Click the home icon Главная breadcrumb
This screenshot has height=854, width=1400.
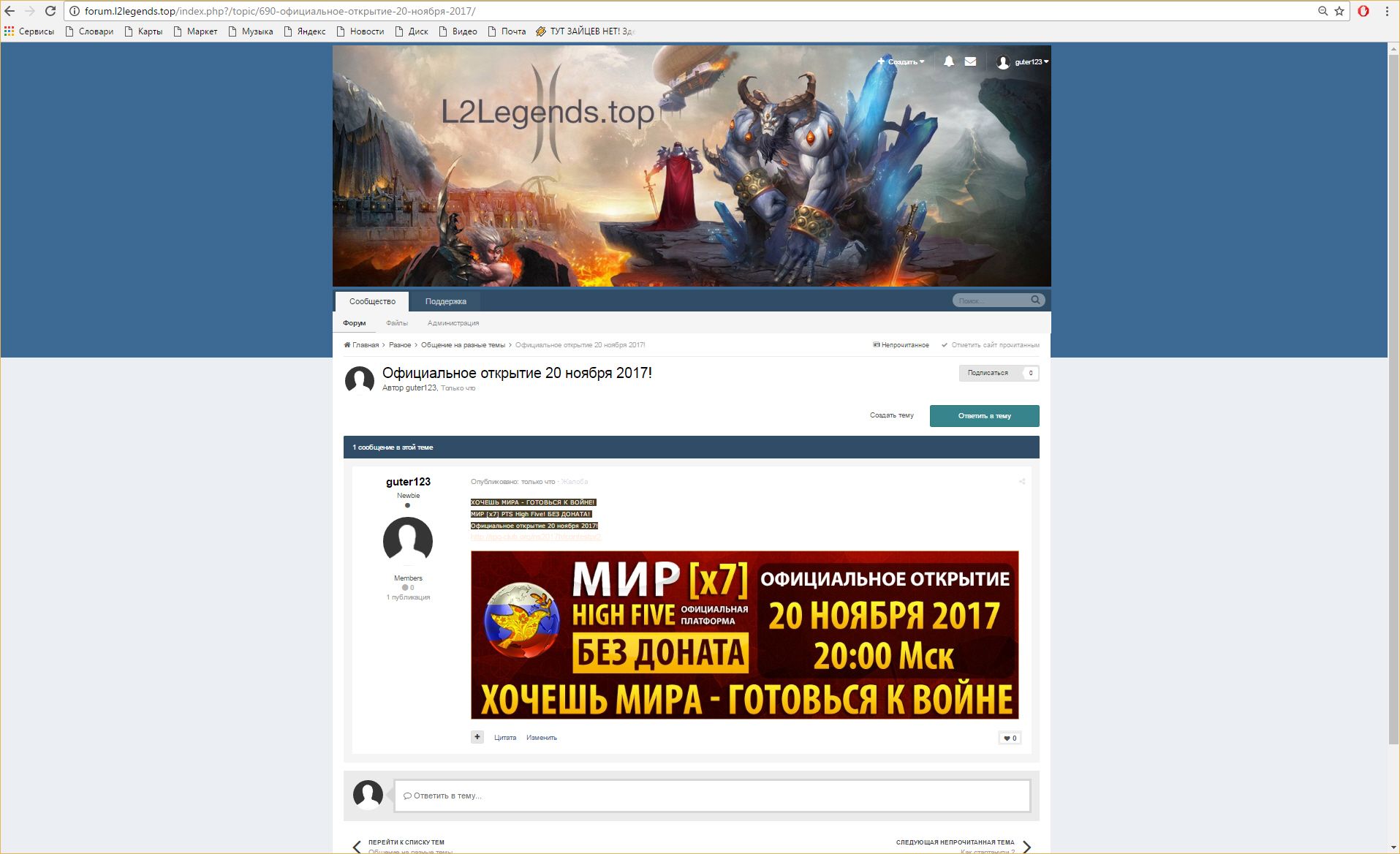(361, 345)
